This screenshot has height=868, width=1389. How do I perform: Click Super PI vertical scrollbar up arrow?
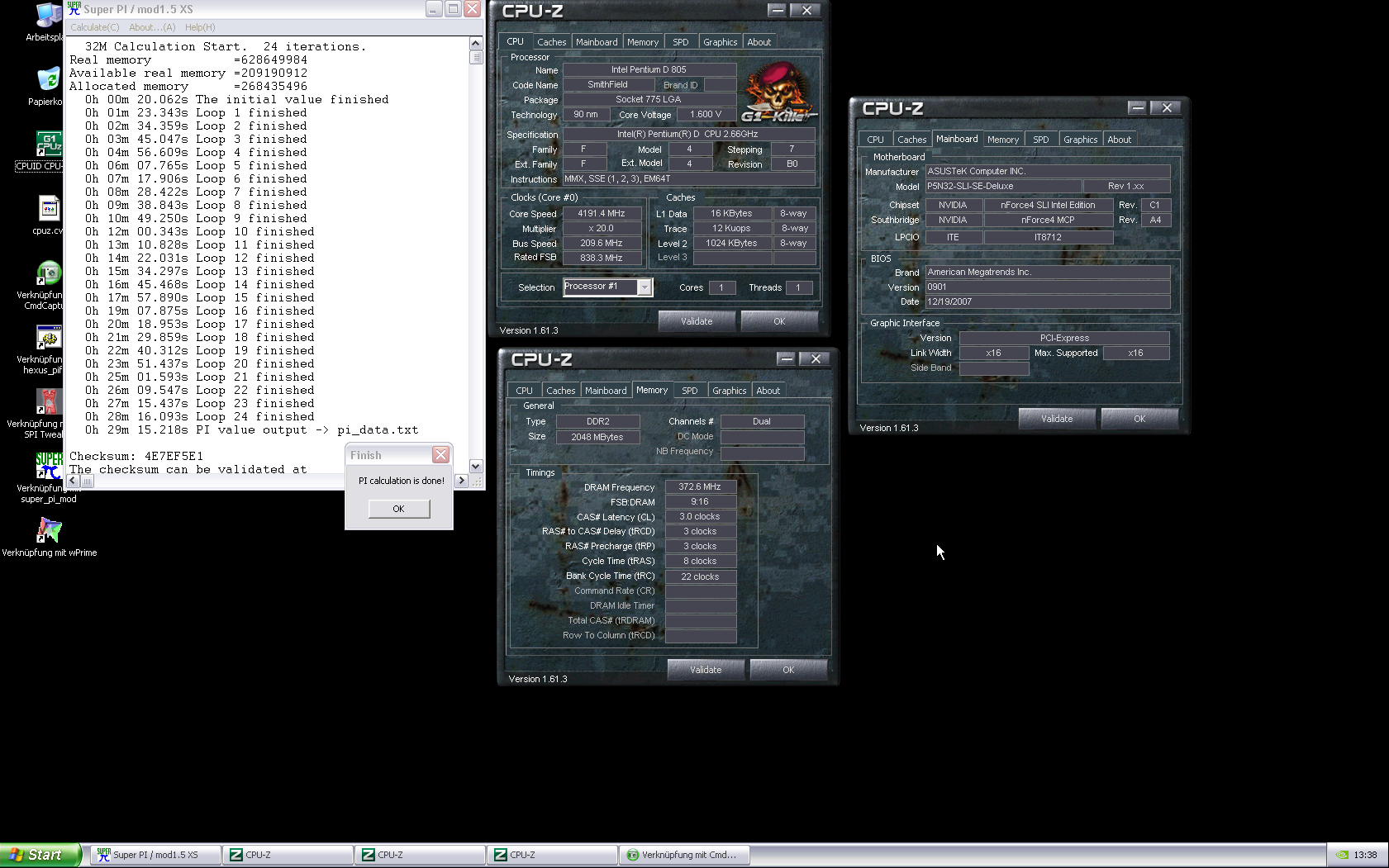pos(475,43)
